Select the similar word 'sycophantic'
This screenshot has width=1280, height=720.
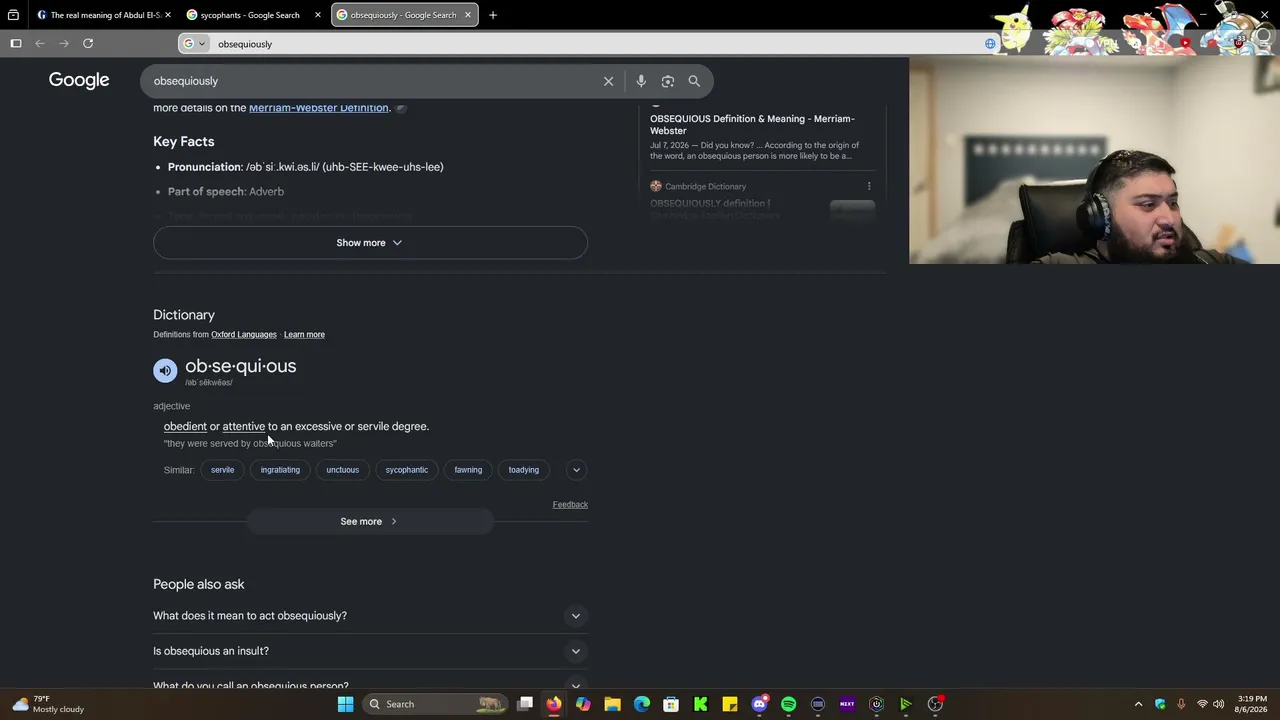tap(406, 470)
